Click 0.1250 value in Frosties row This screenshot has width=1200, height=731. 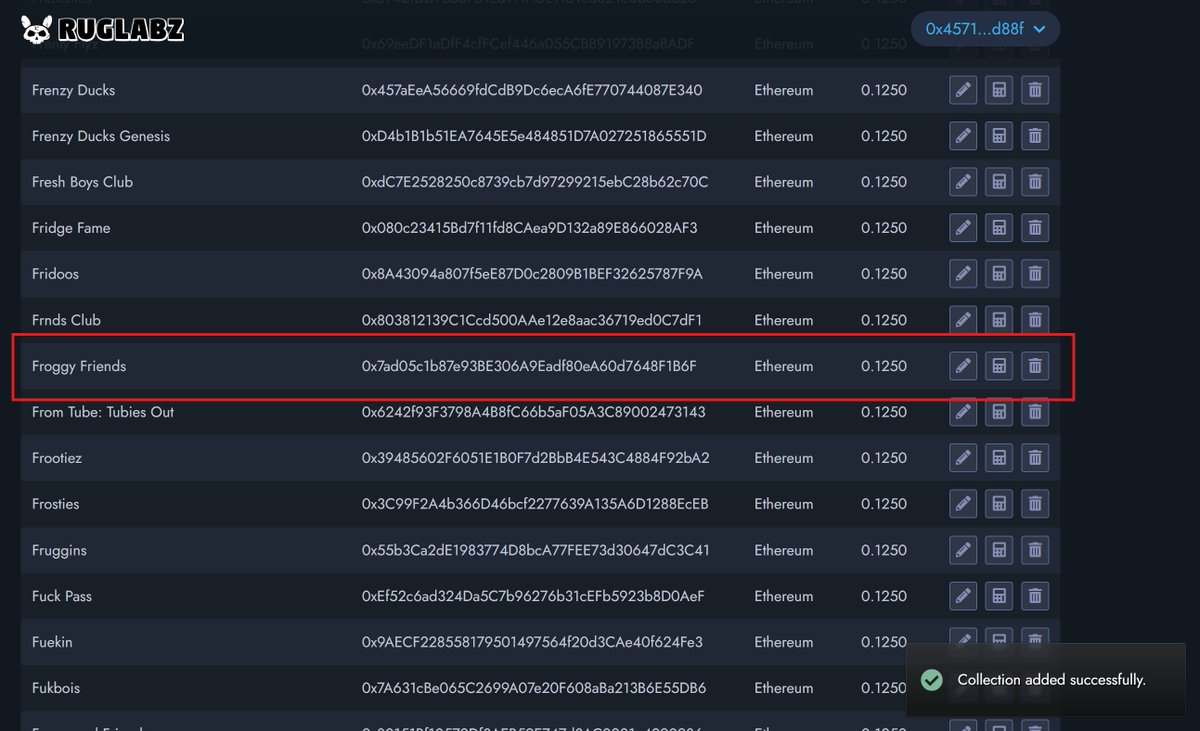point(884,504)
